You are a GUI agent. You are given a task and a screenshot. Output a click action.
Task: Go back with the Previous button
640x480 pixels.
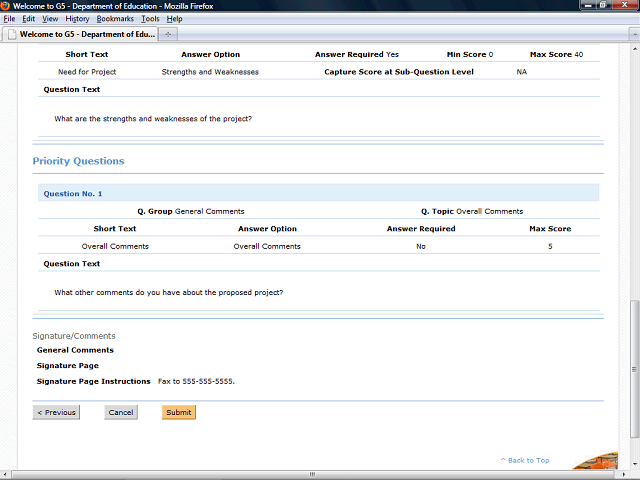tap(56, 412)
